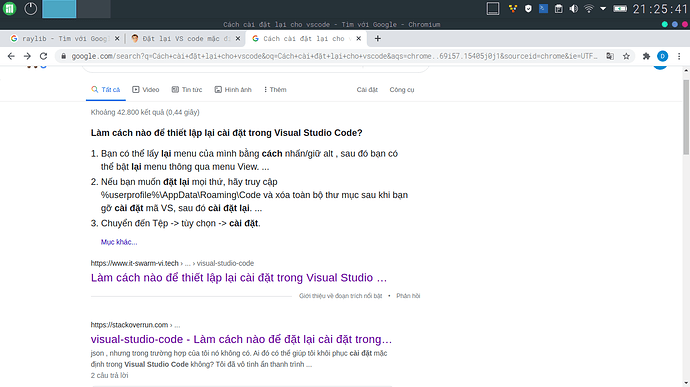
Task: Expand hidden tray icons arrow
Action: coord(603,9)
